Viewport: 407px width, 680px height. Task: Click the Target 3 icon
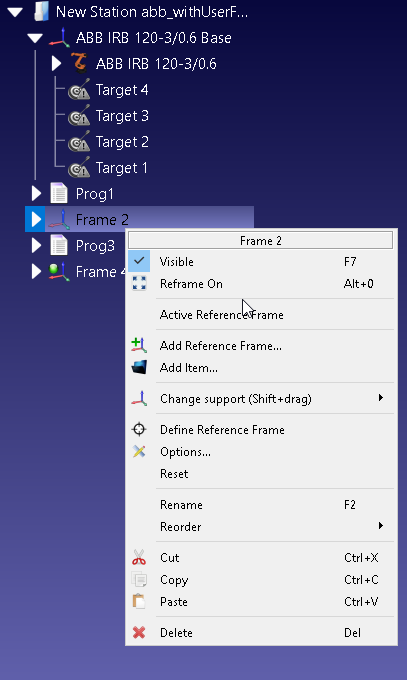point(79,115)
